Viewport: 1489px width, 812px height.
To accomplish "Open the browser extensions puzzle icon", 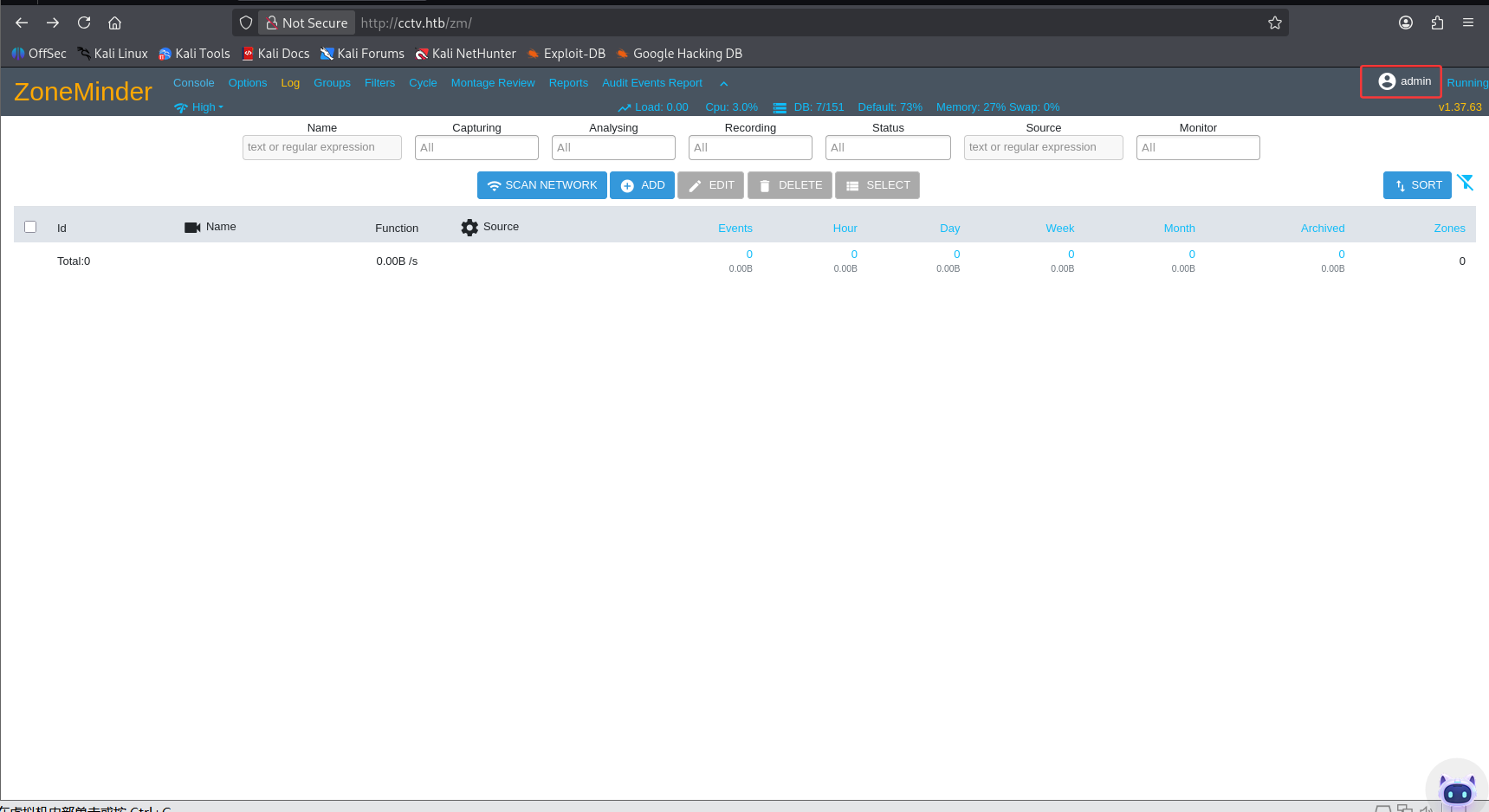I will pos(1437,23).
